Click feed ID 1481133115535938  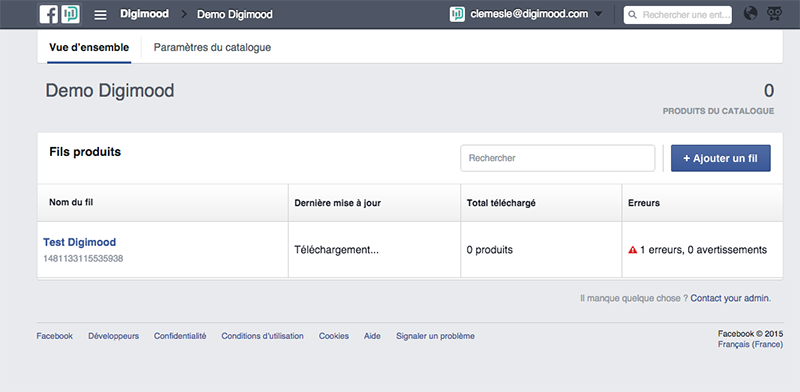point(83,259)
